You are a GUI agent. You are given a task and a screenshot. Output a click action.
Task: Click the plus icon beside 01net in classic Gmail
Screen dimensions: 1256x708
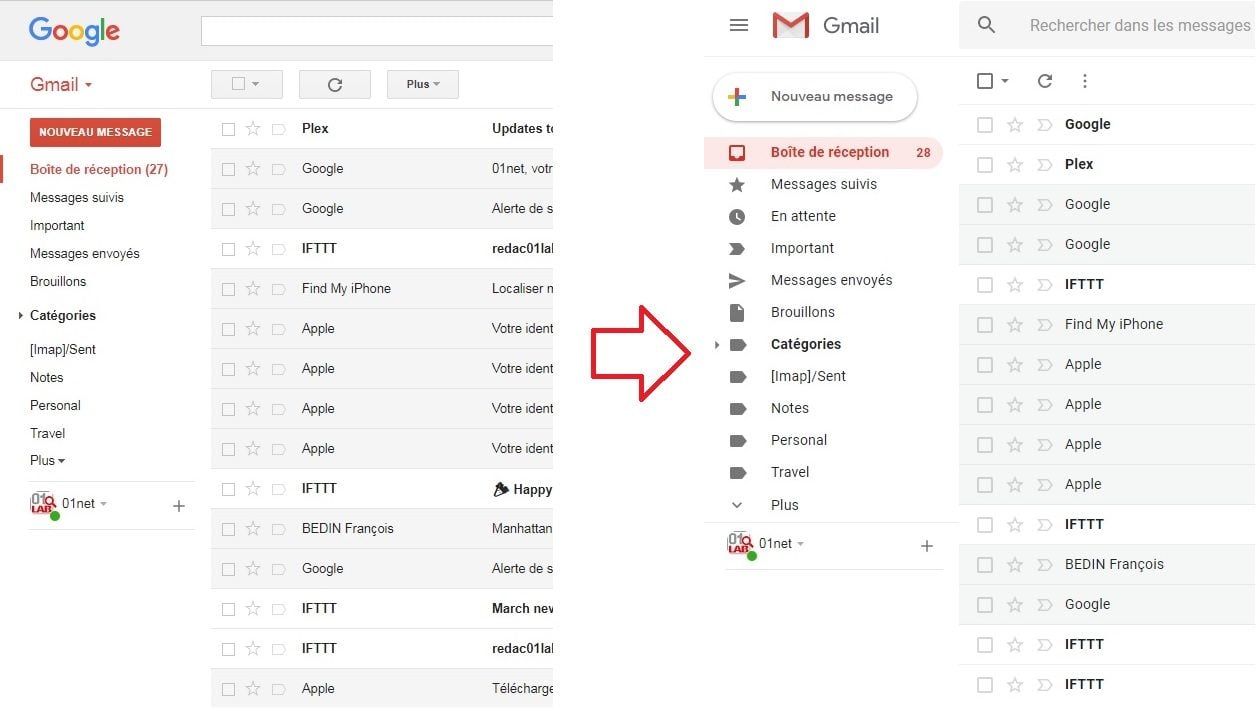pyautogui.click(x=179, y=506)
